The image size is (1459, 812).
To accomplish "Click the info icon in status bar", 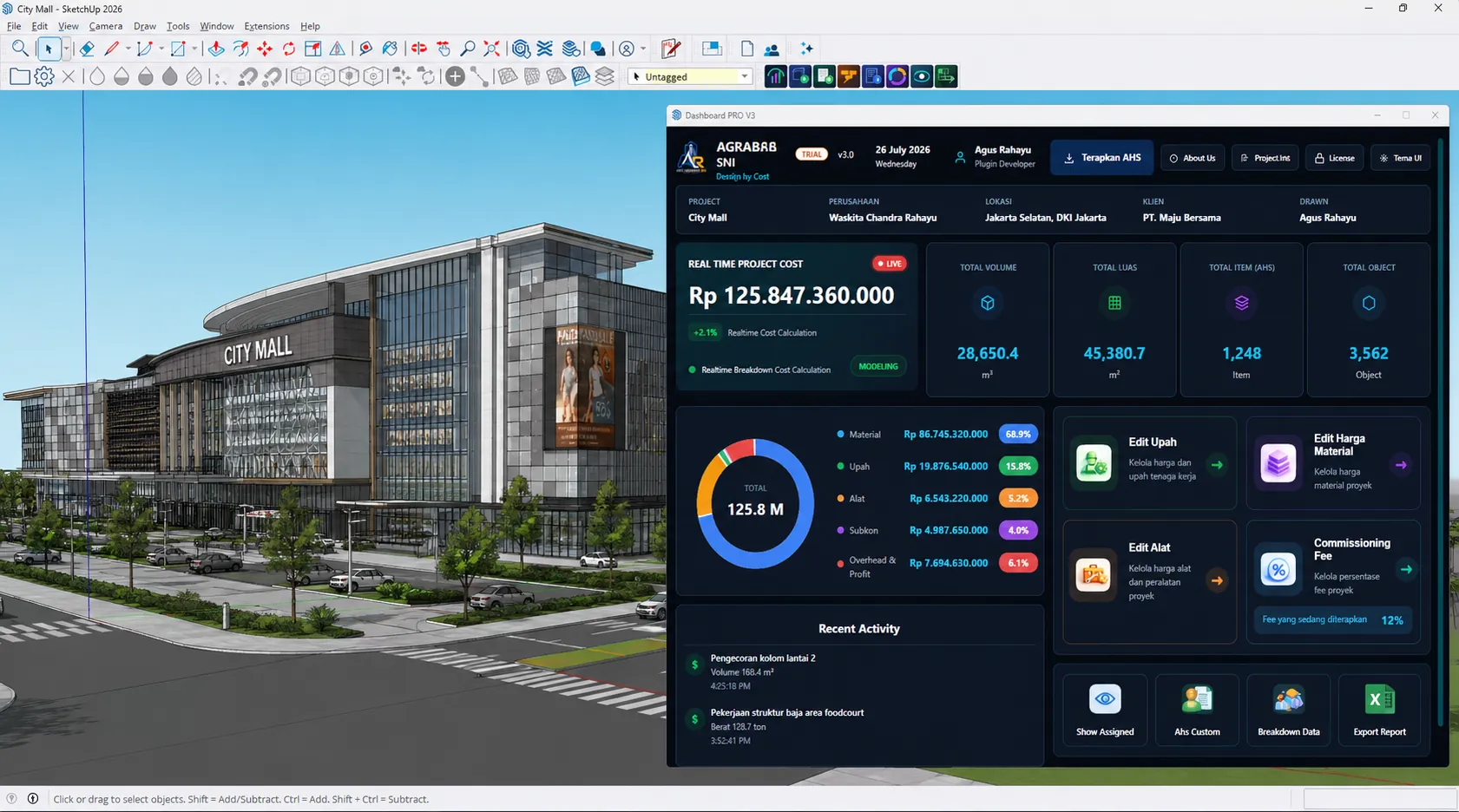I will tap(33, 799).
